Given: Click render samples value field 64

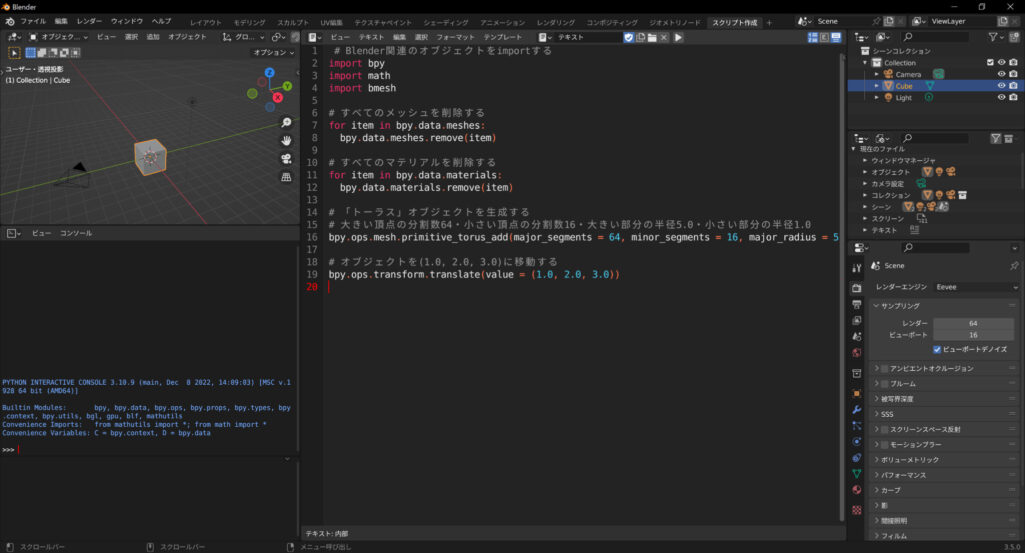Looking at the screenshot, I should click(973, 323).
